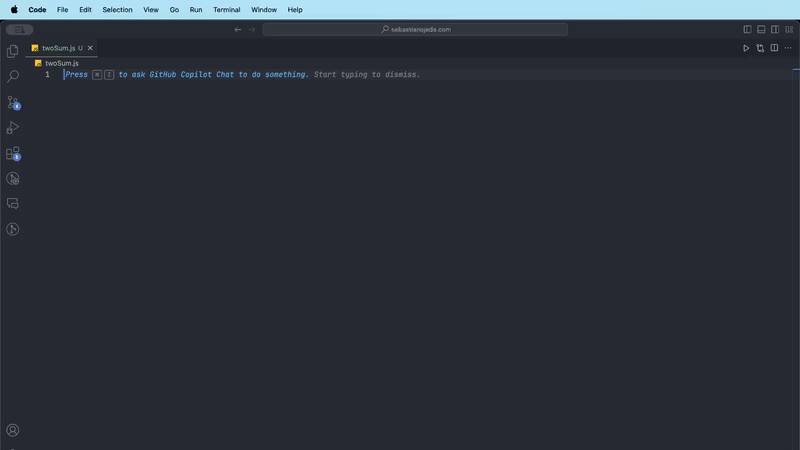
Task: Open the Customize Layout options
Action: click(x=789, y=29)
